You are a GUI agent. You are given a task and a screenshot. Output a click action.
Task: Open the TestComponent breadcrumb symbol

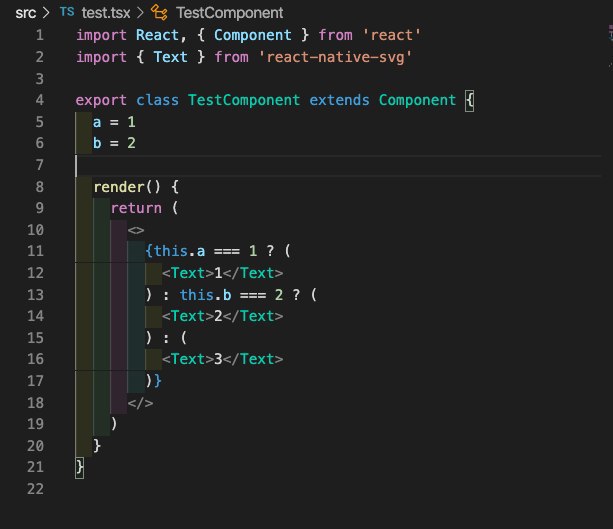point(229,13)
